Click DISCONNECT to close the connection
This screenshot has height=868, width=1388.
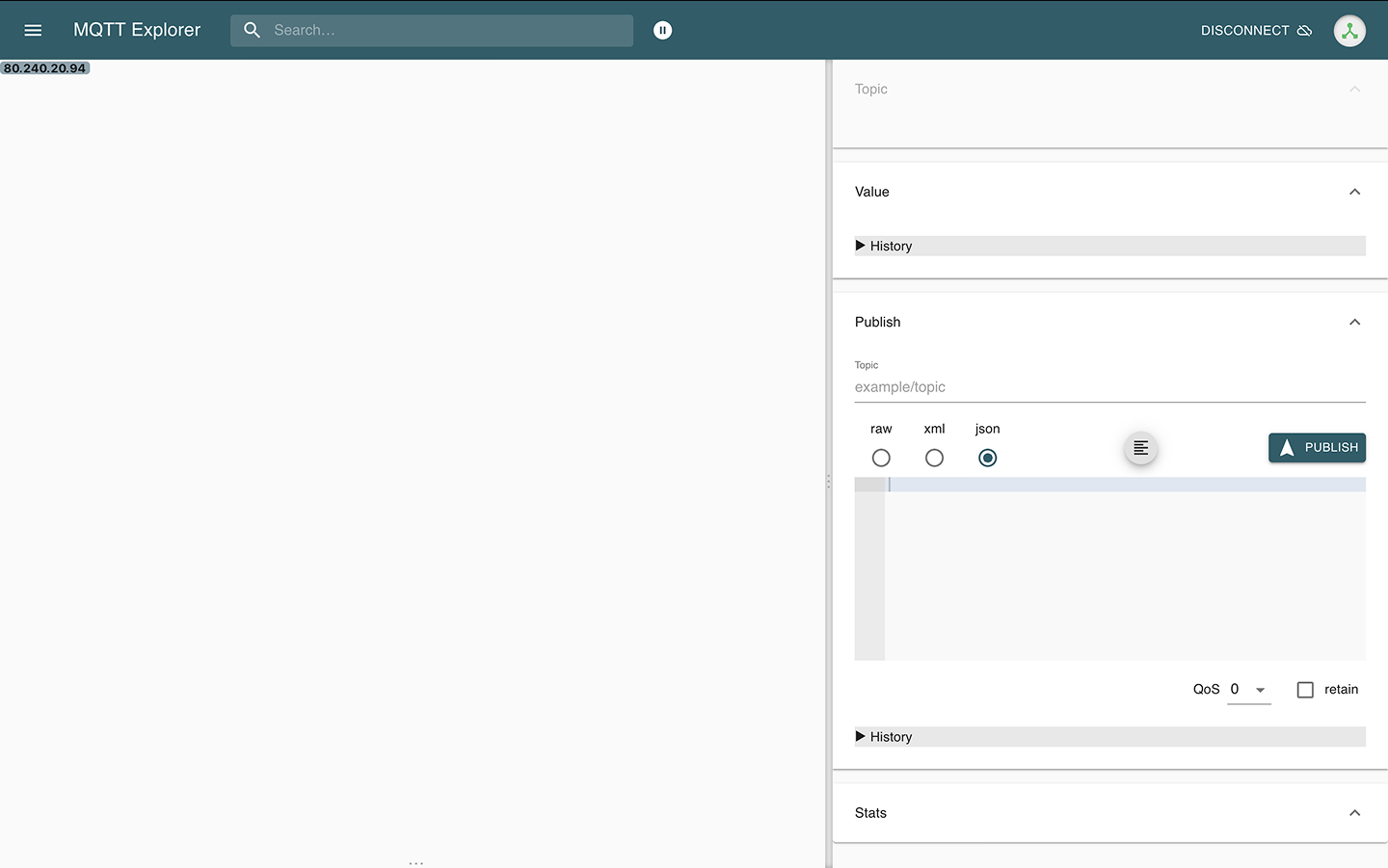(x=1243, y=30)
